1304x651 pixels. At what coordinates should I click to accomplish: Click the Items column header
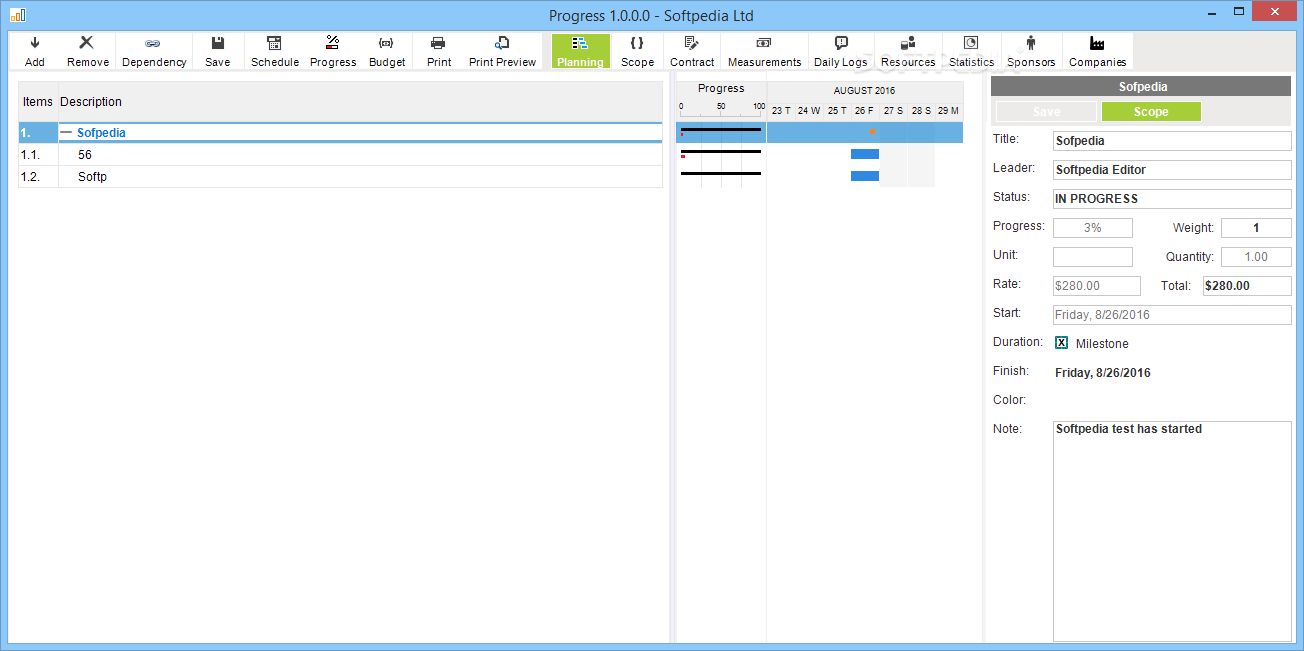pyautogui.click(x=38, y=101)
